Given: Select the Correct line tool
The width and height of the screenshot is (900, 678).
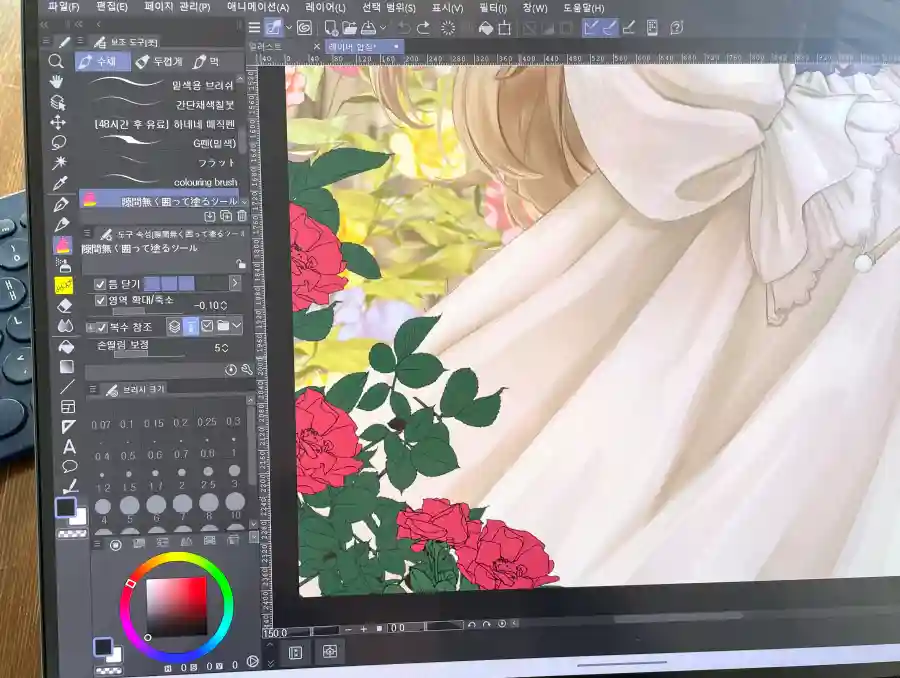Looking at the screenshot, I should (70, 486).
